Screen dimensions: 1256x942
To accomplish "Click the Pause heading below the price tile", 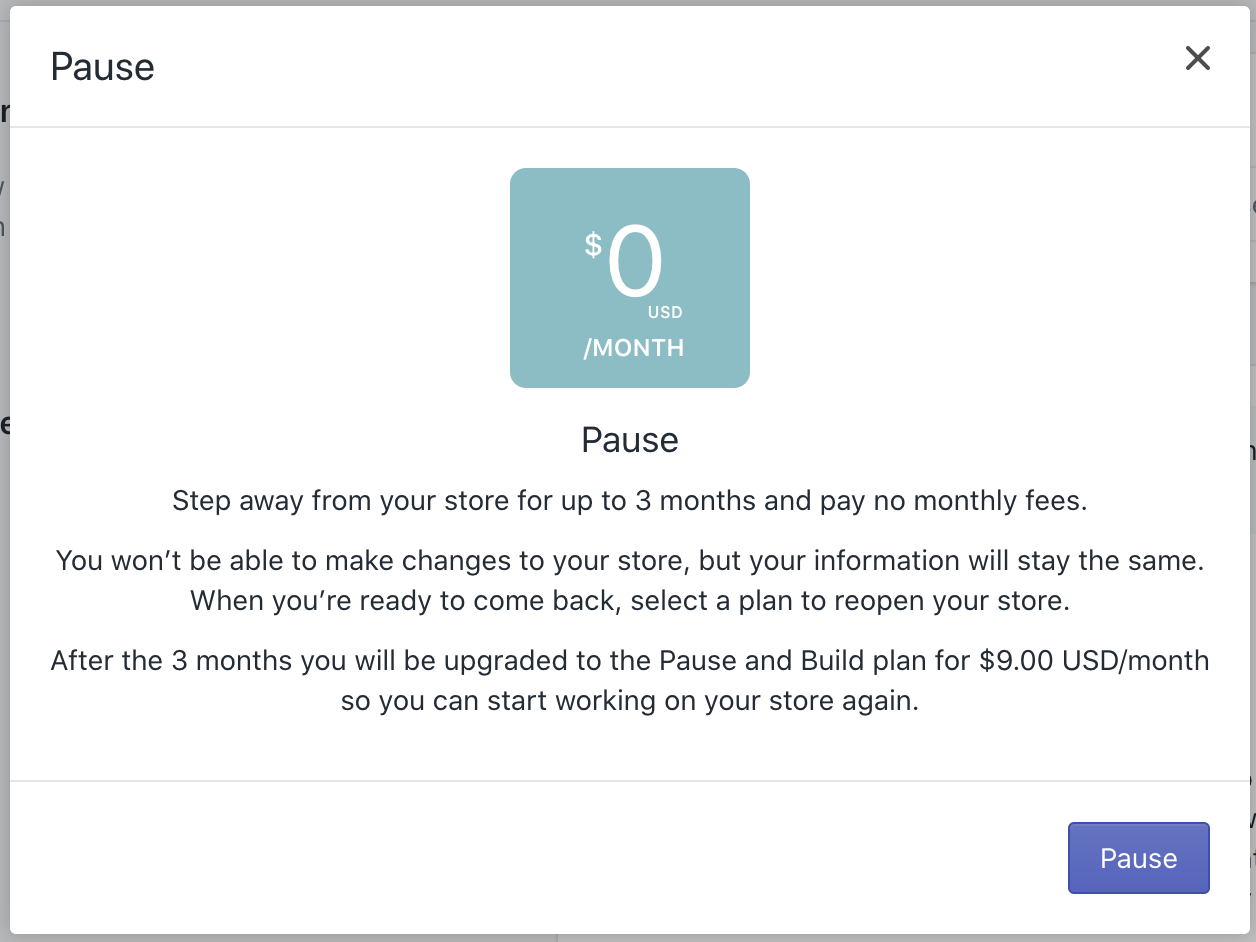I will [630, 440].
